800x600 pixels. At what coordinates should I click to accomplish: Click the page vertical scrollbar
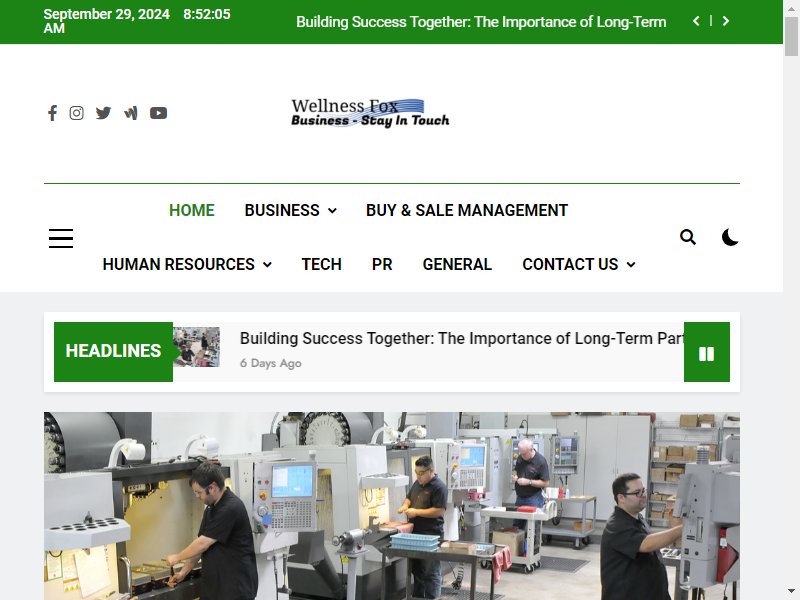coord(791,300)
